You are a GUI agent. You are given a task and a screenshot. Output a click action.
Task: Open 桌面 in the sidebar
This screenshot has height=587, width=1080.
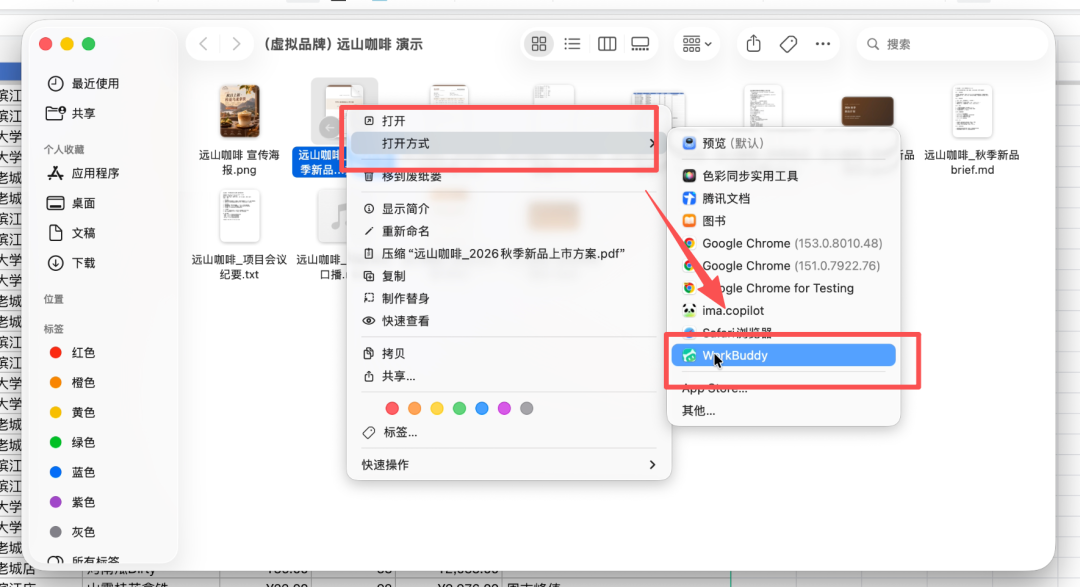[71, 203]
